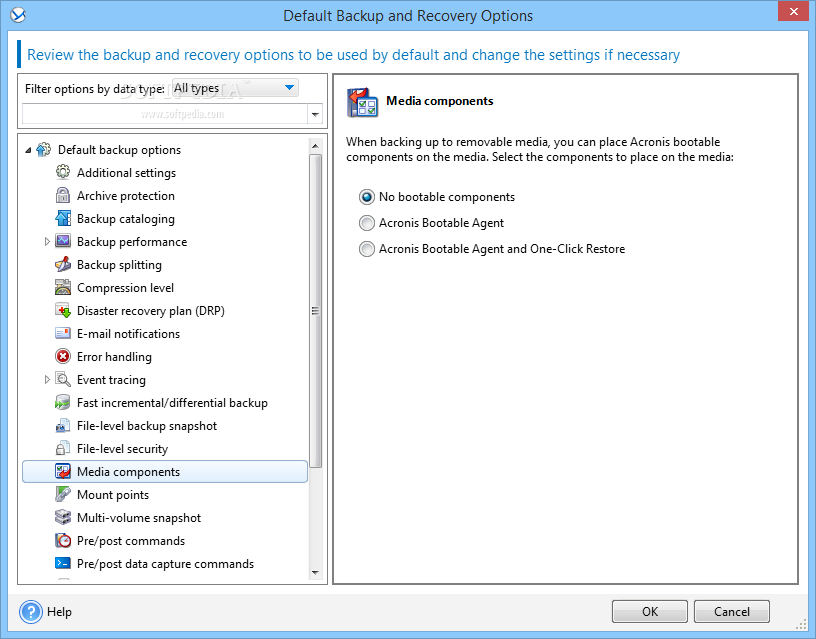Open Additional settings in the tree
The width and height of the screenshot is (816, 639).
(126, 173)
